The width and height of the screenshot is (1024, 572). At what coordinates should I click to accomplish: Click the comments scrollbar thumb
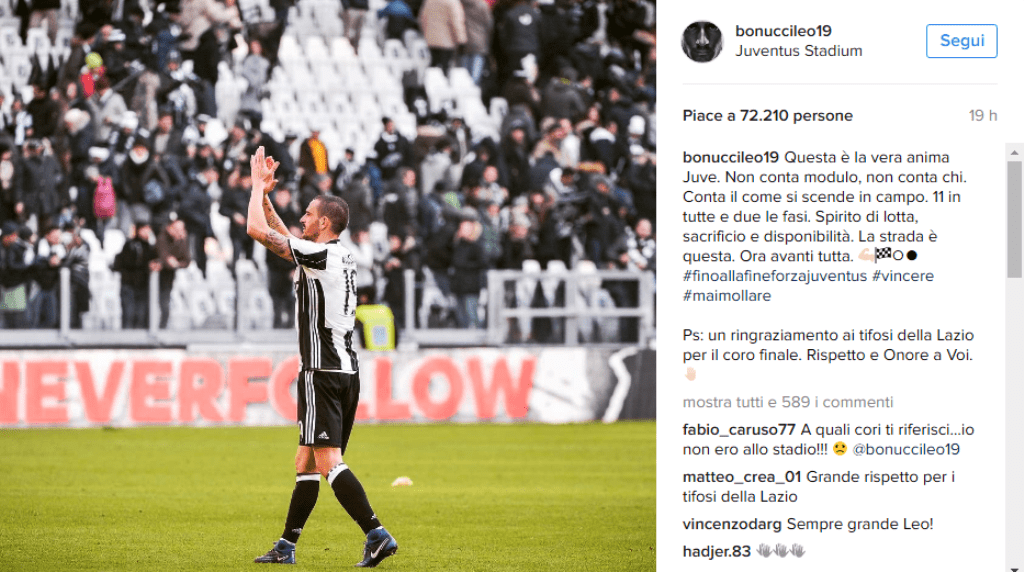click(1014, 219)
